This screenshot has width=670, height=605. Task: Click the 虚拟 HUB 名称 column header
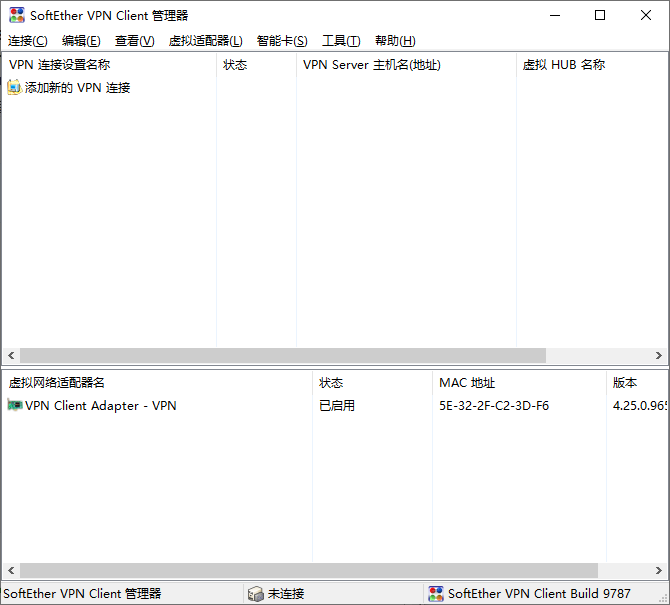[564, 65]
